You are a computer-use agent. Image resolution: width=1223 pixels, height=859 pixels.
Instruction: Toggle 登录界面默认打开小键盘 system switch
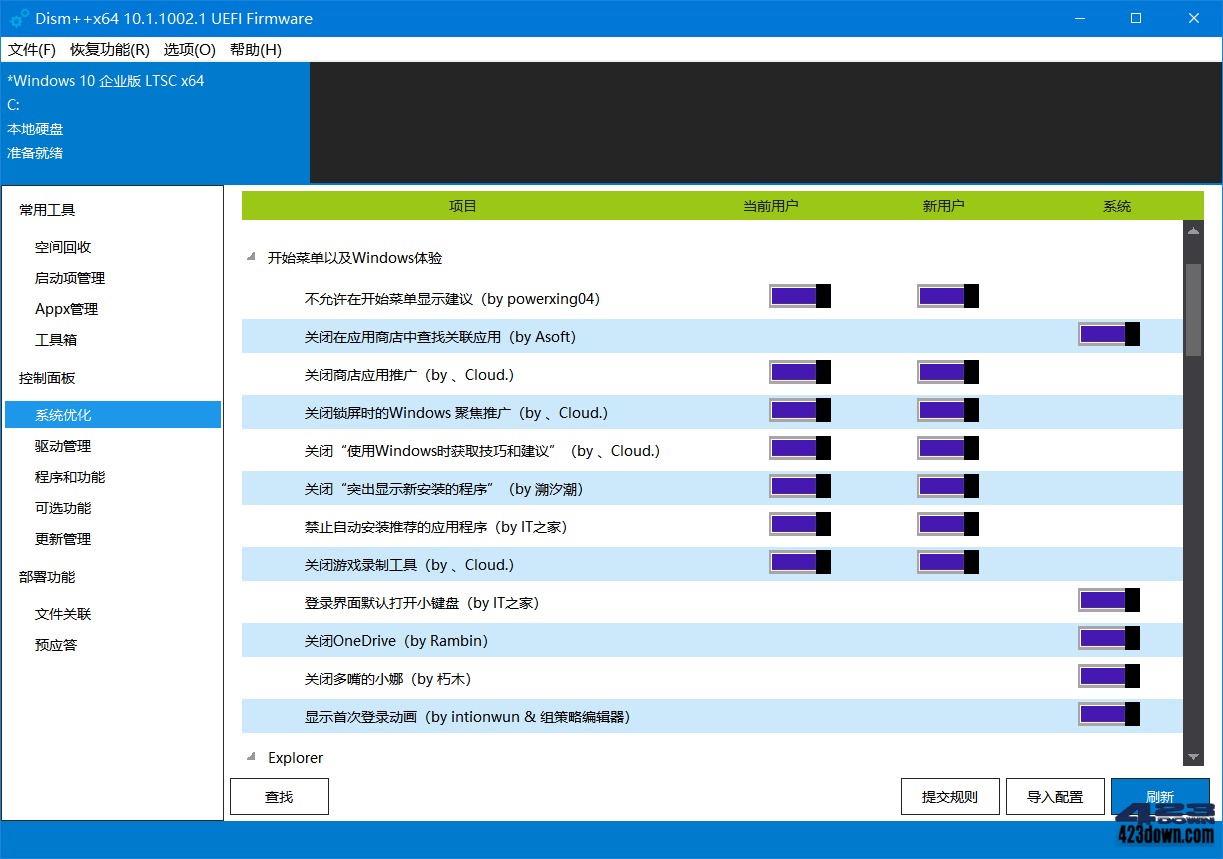tap(1108, 601)
